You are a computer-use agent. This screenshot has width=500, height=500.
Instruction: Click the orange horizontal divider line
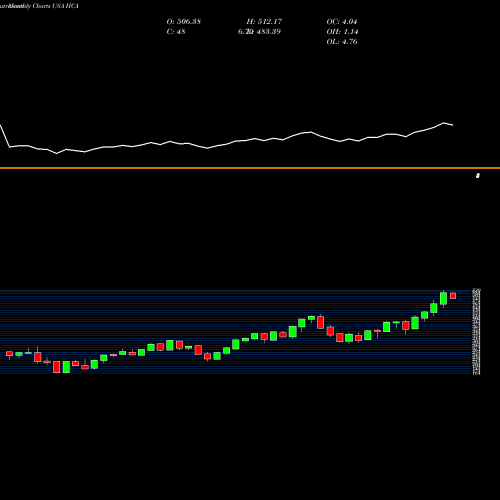[250, 168]
